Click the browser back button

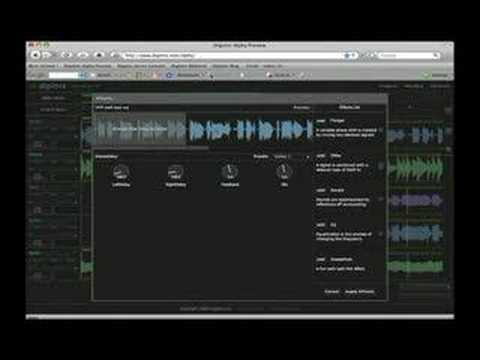pyautogui.click(x=35, y=55)
